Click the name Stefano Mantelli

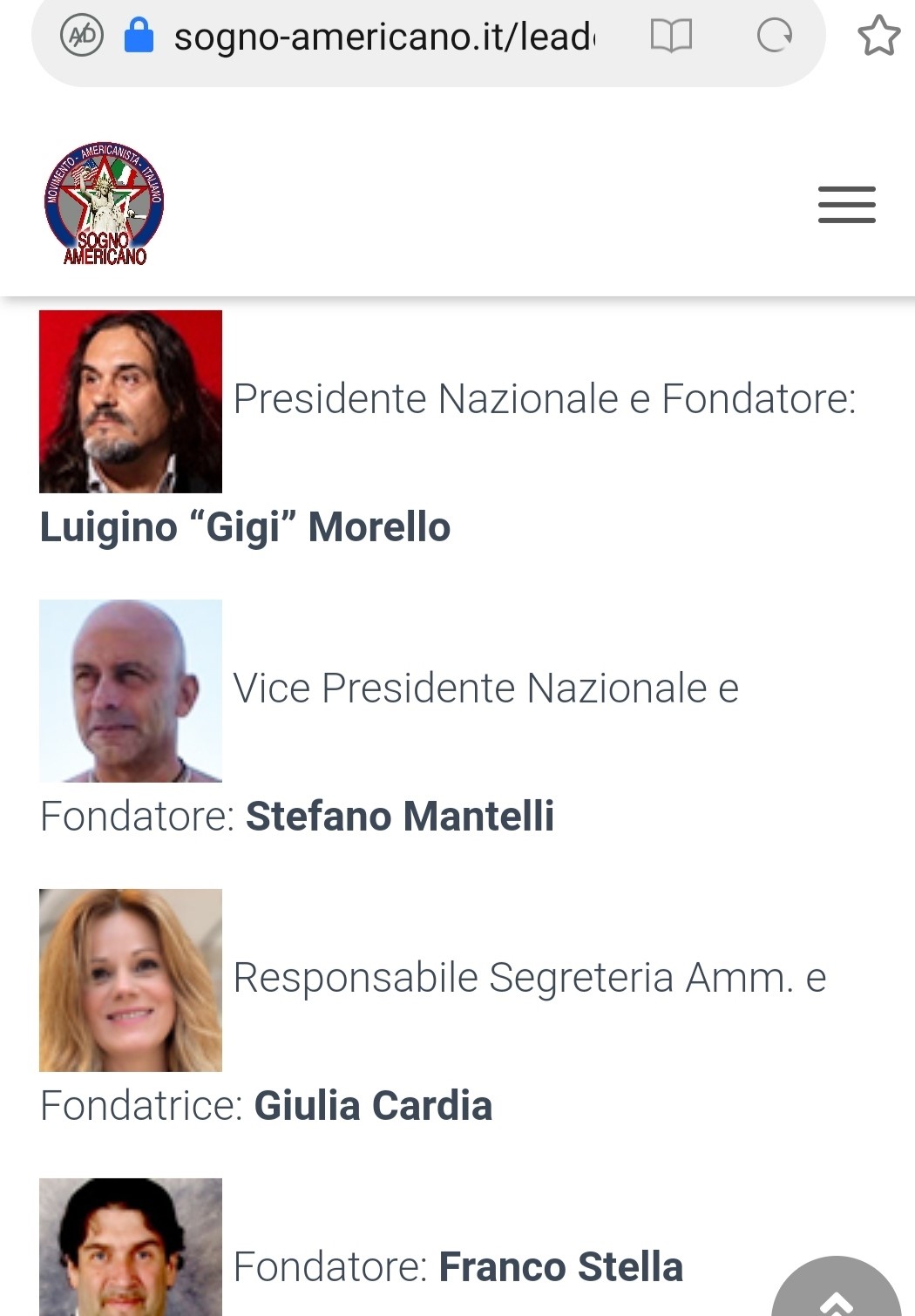[x=400, y=817]
